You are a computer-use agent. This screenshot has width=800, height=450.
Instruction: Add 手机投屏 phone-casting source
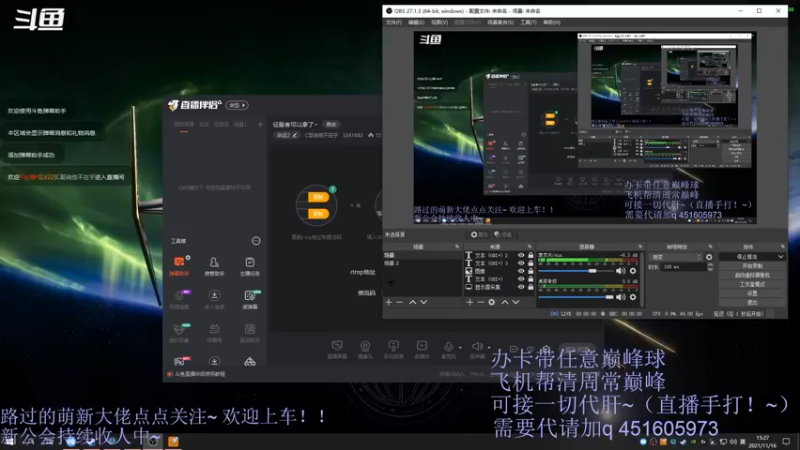click(393, 349)
